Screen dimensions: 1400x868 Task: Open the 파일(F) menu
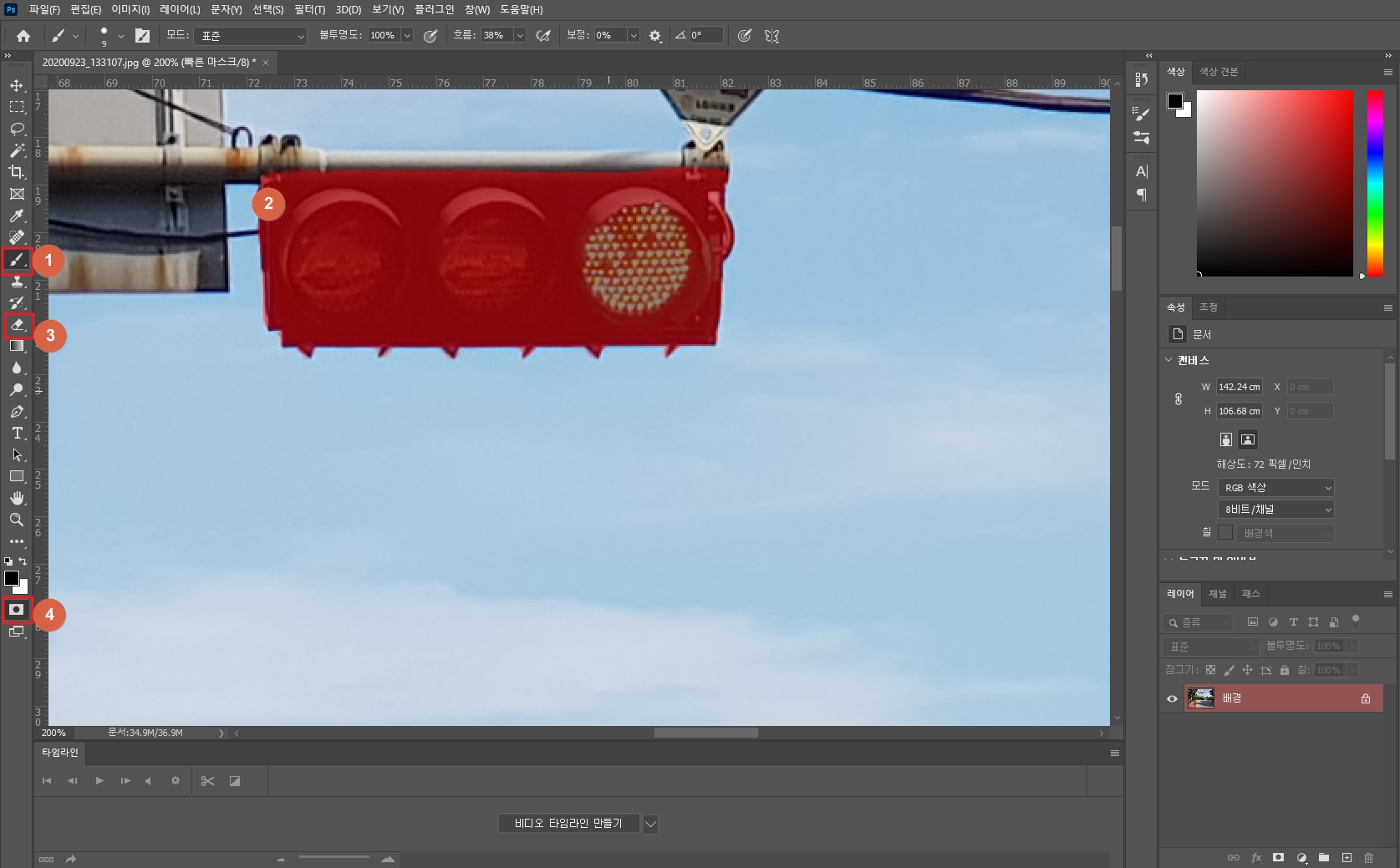click(x=44, y=9)
